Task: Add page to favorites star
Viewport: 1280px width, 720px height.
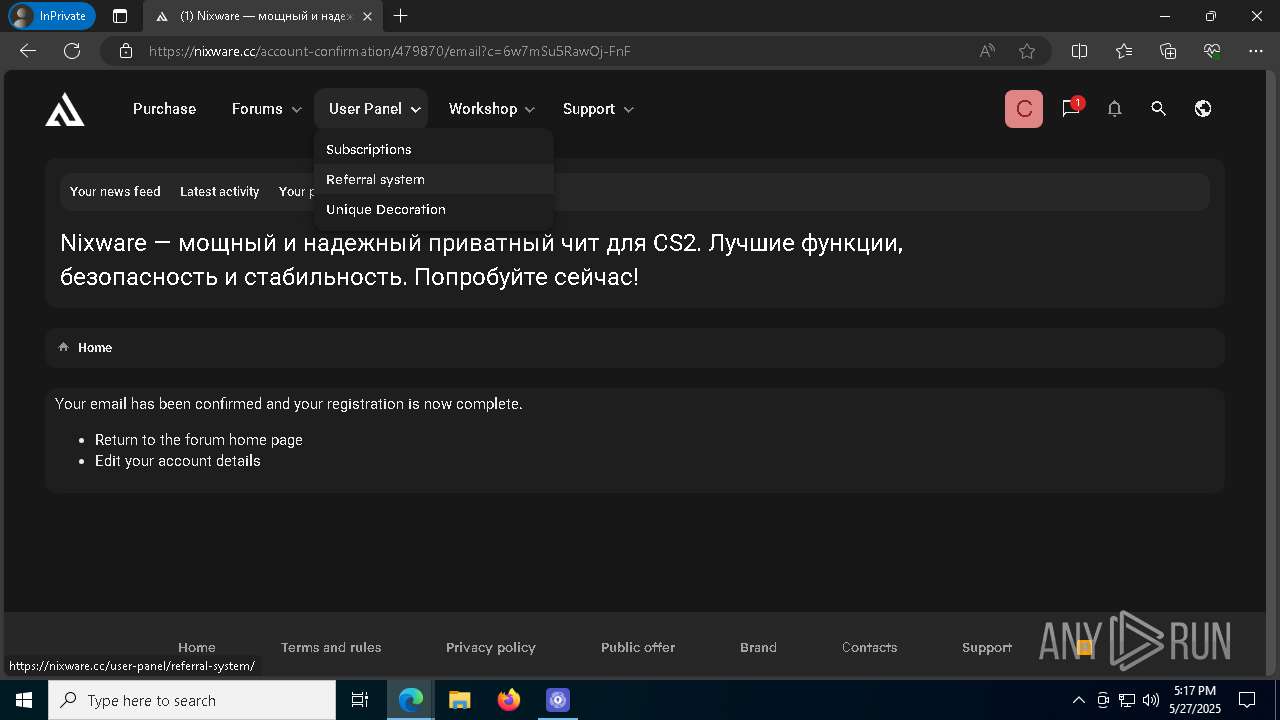Action: pos(1027,51)
